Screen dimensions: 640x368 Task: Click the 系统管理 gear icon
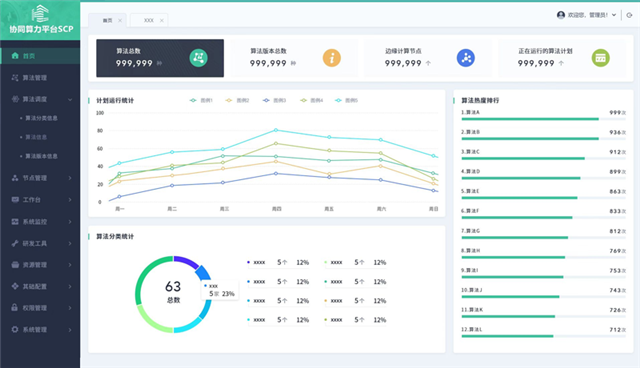click(15, 329)
